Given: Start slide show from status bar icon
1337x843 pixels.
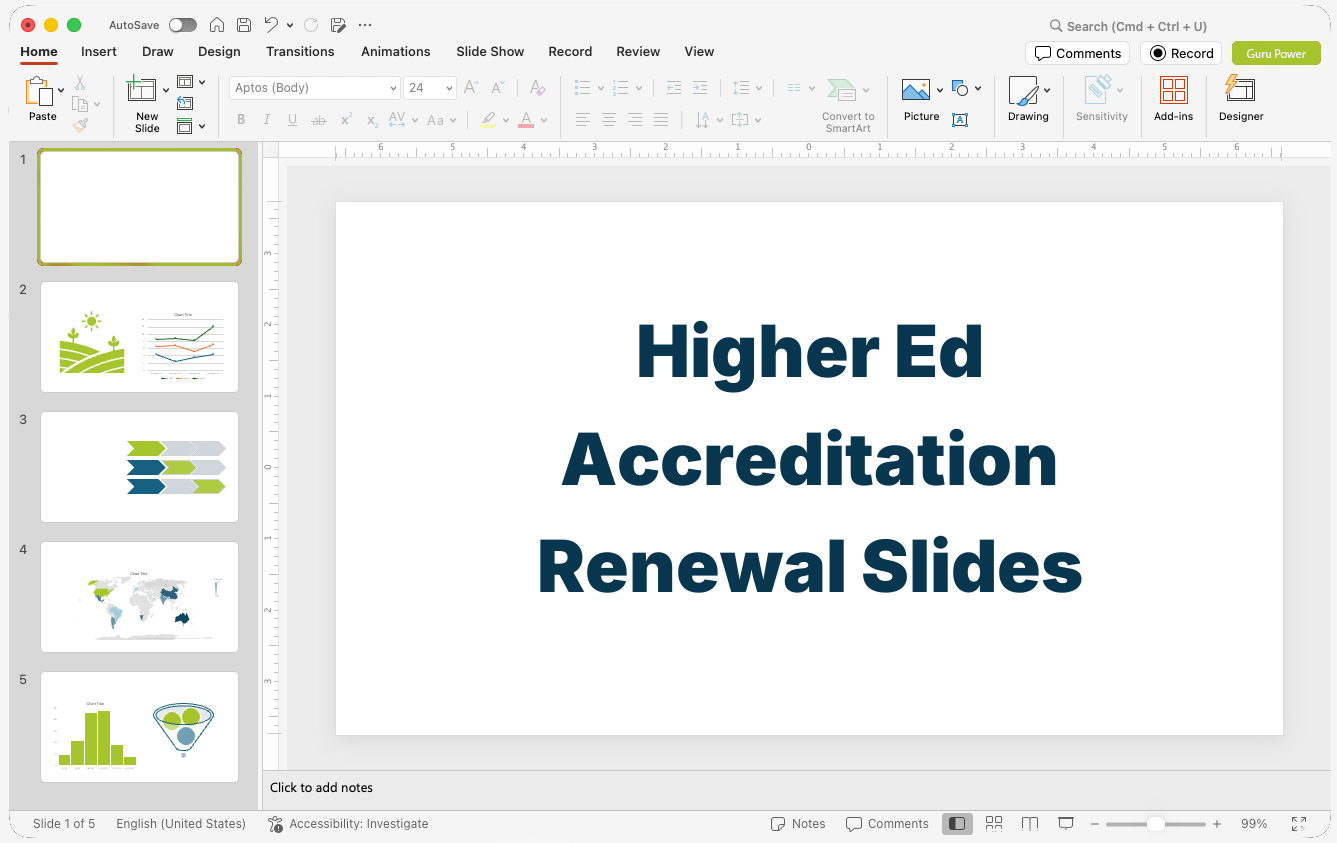Looking at the screenshot, I should tap(1066, 824).
